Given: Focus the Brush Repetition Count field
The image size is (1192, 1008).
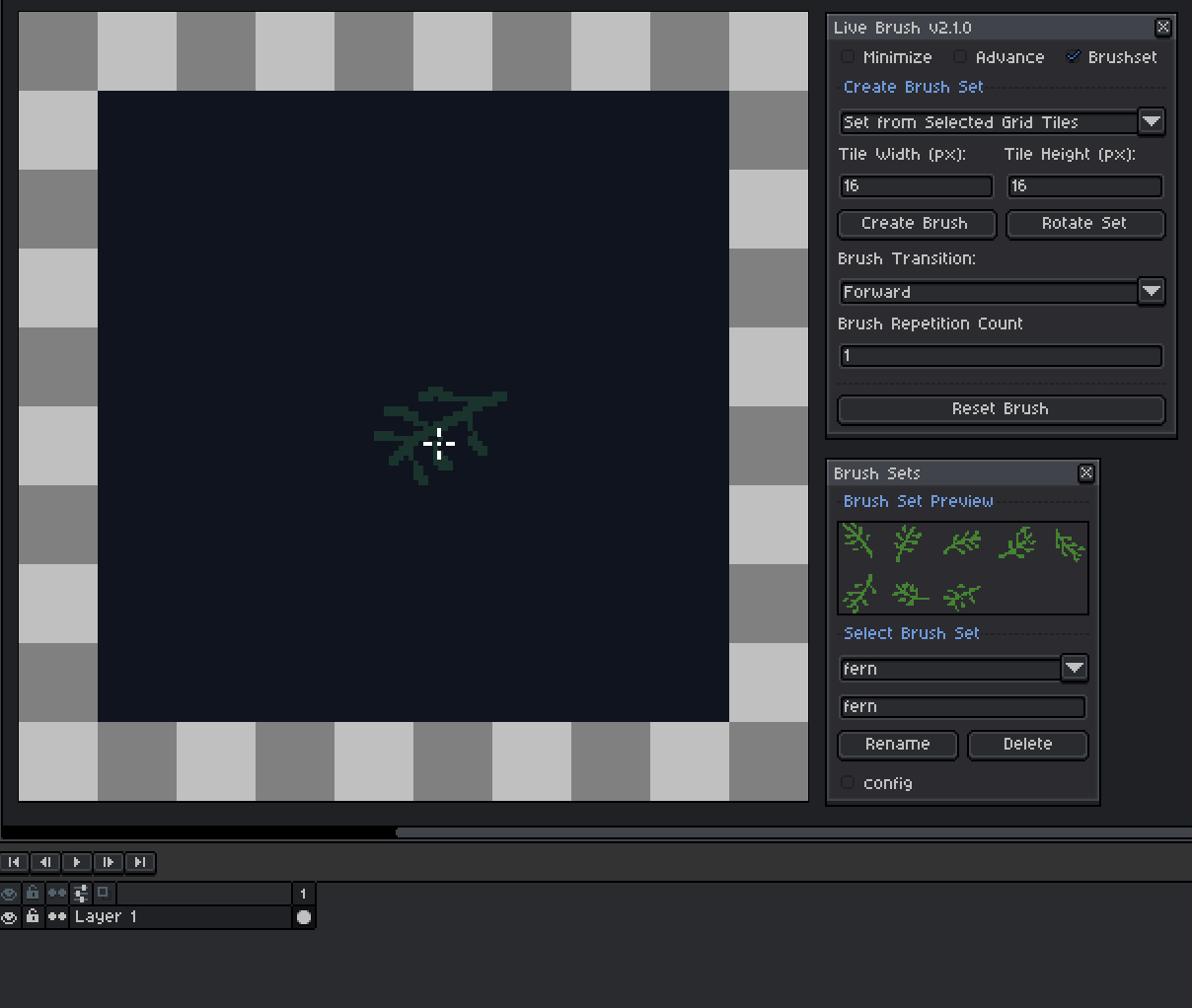Looking at the screenshot, I should (1001, 356).
